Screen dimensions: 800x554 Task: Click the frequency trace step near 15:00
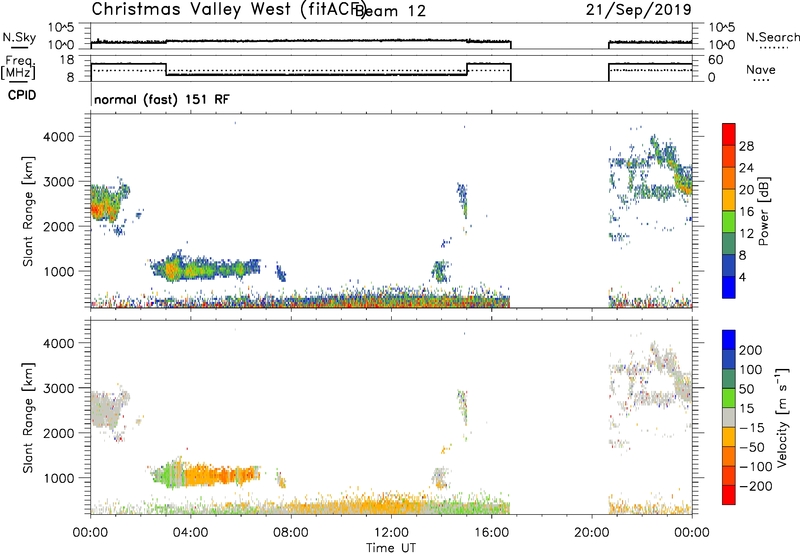pyautogui.click(x=467, y=69)
